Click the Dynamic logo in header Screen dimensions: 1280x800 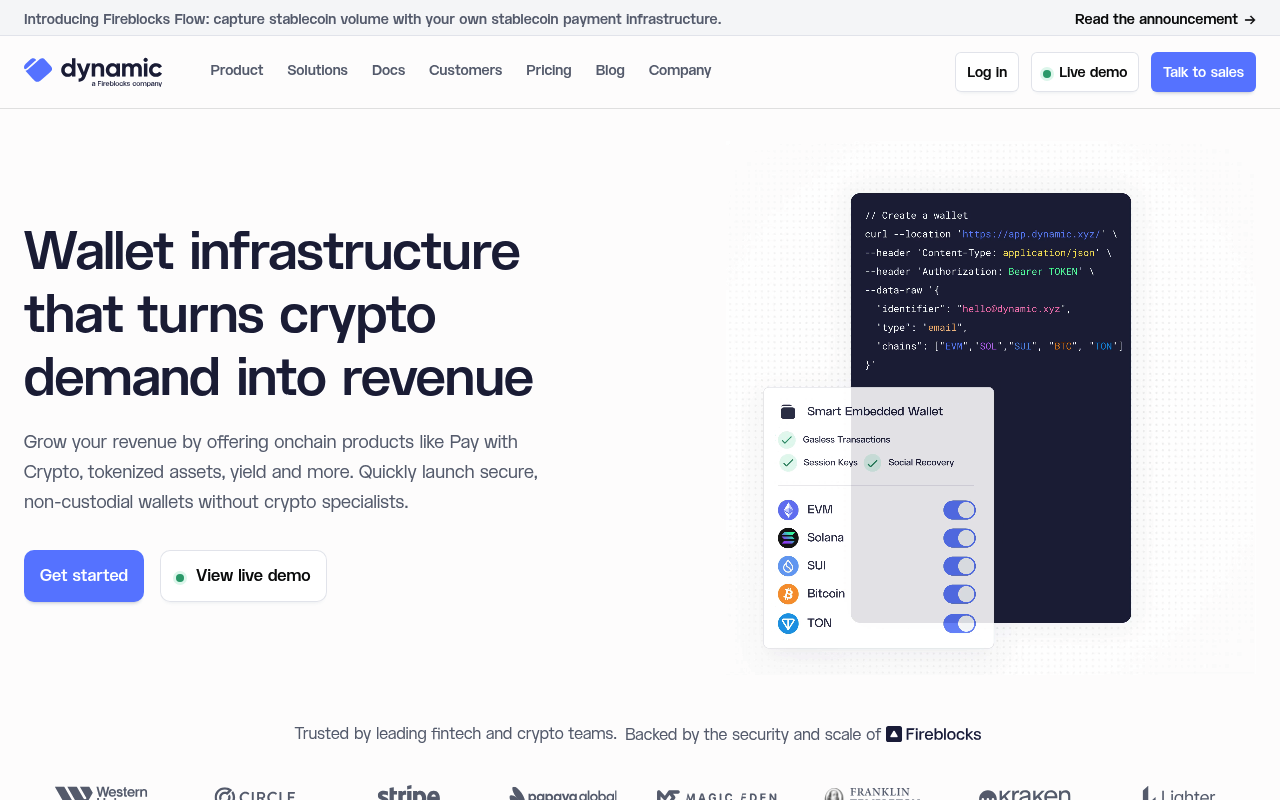(93, 71)
